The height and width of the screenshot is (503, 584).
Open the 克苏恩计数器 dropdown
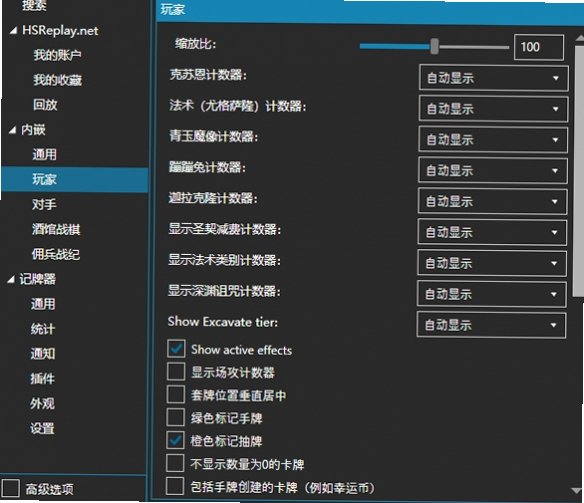(x=493, y=78)
